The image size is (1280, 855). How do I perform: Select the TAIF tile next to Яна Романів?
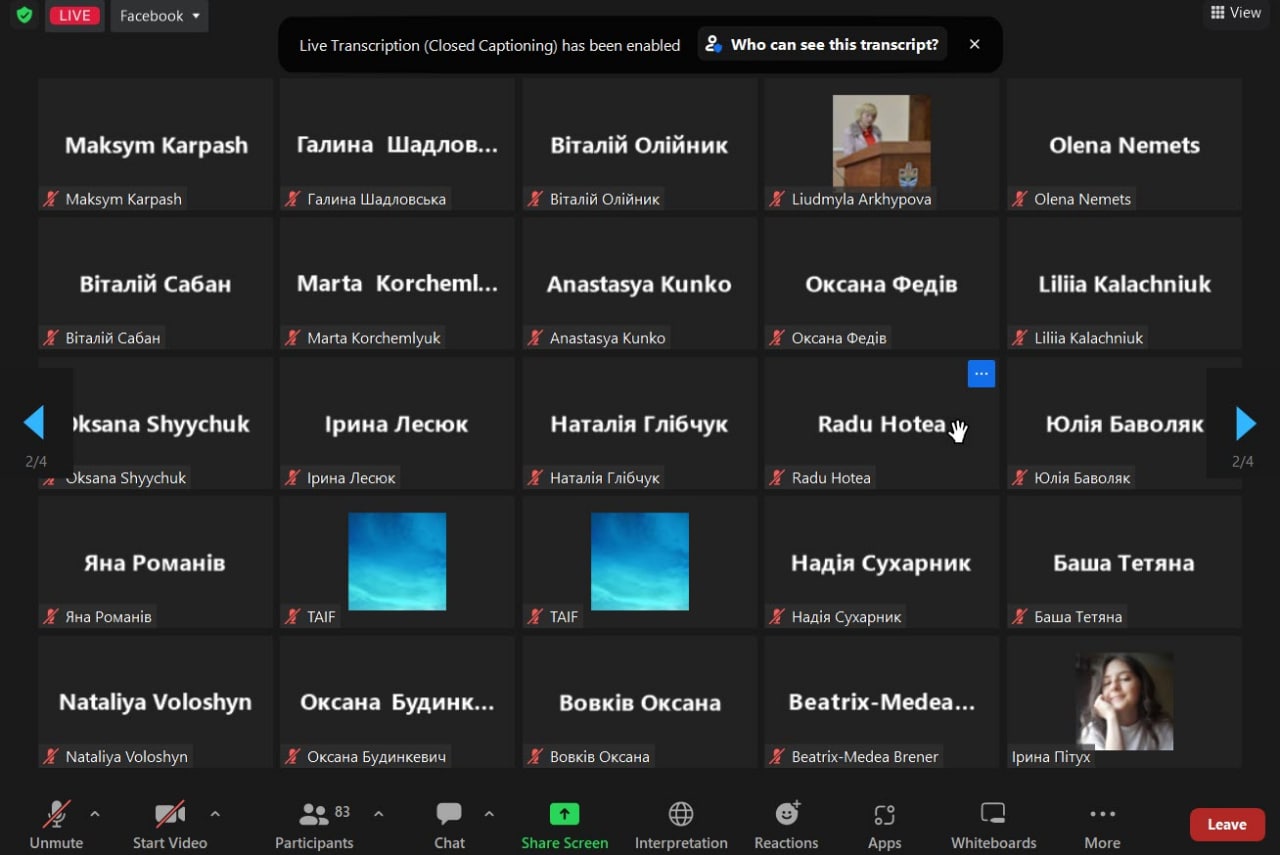coord(397,561)
